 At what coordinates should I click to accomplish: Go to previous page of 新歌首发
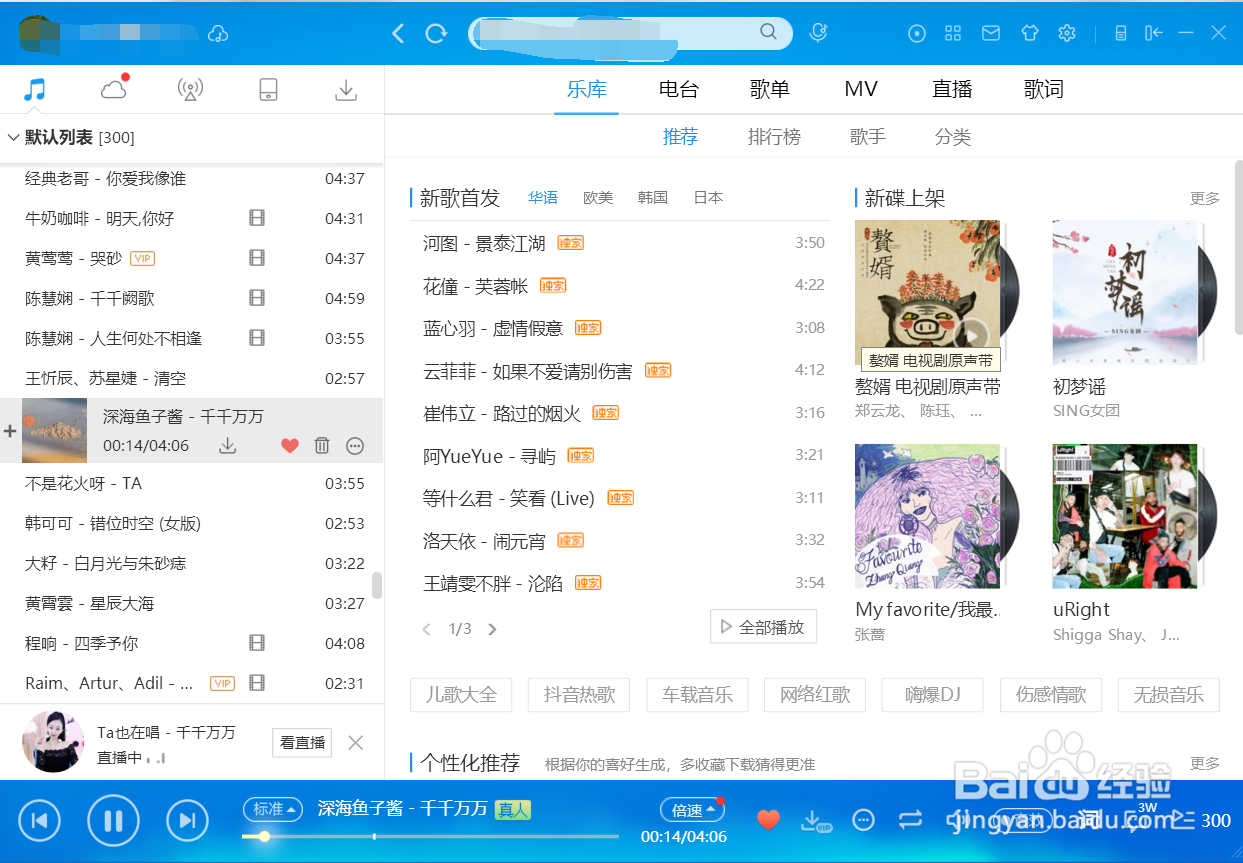click(x=427, y=629)
